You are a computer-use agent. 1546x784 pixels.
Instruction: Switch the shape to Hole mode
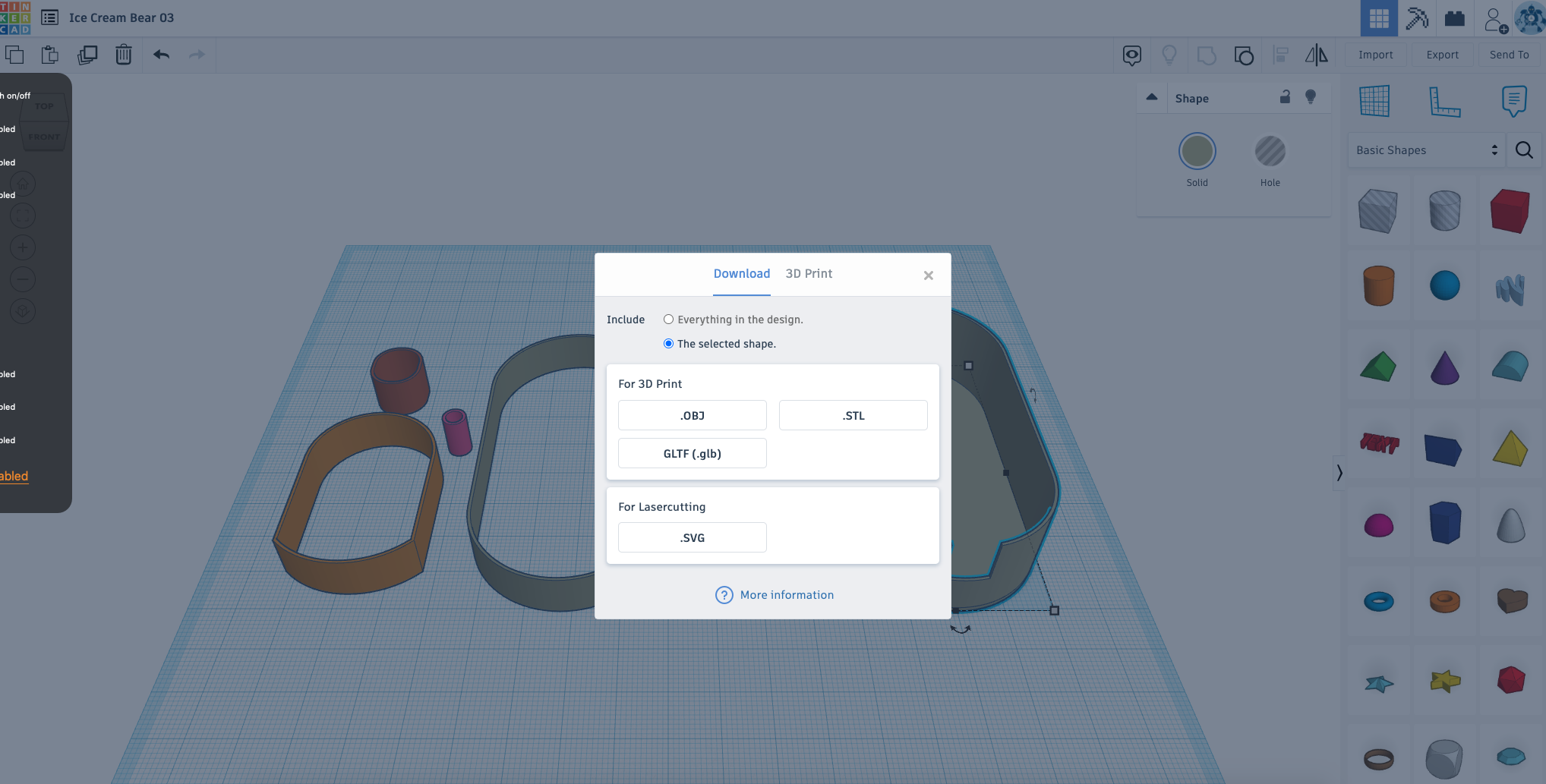pyautogui.click(x=1270, y=152)
